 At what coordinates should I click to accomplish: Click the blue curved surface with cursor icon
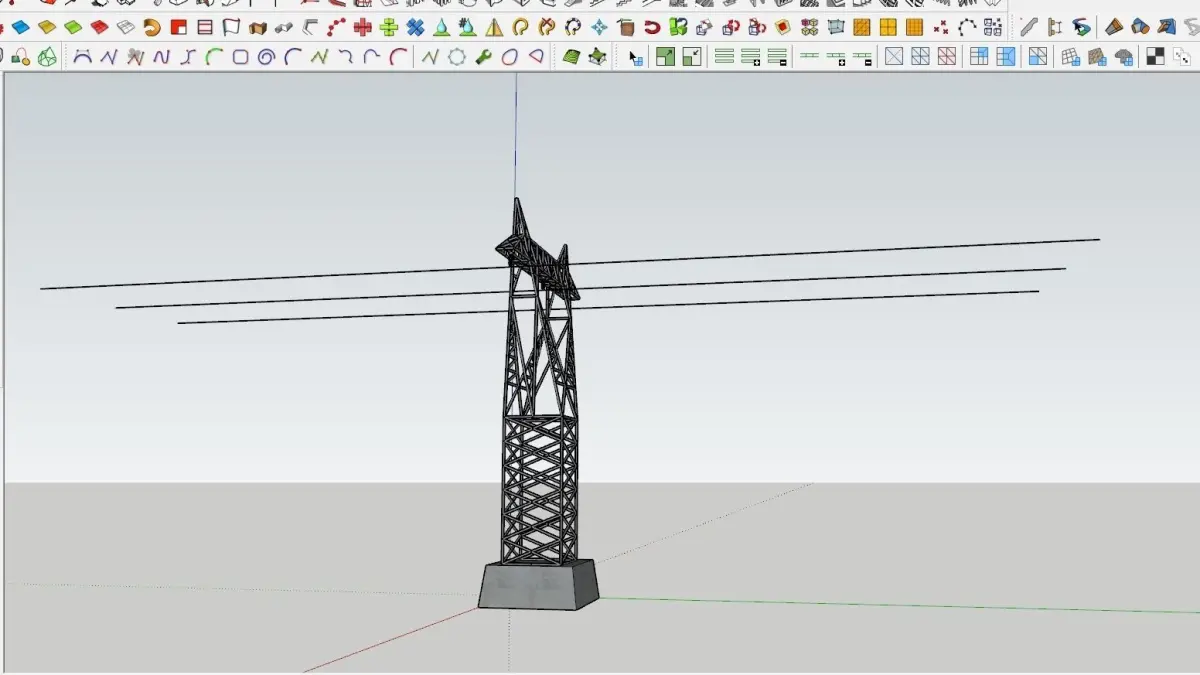pyautogui.click(x=1081, y=27)
